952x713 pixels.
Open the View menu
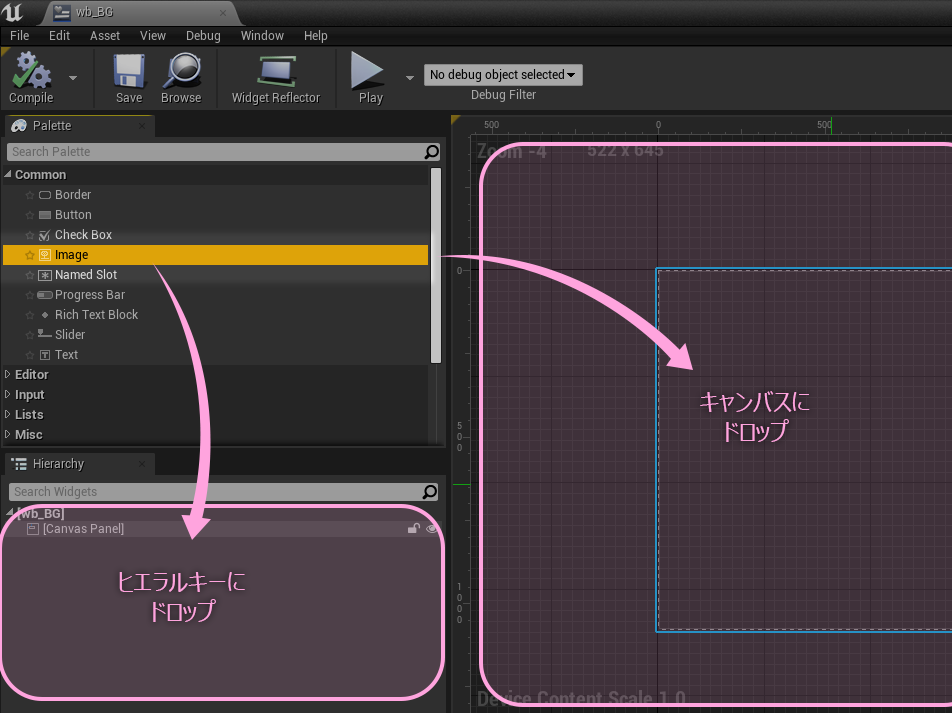click(x=152, y=36)
